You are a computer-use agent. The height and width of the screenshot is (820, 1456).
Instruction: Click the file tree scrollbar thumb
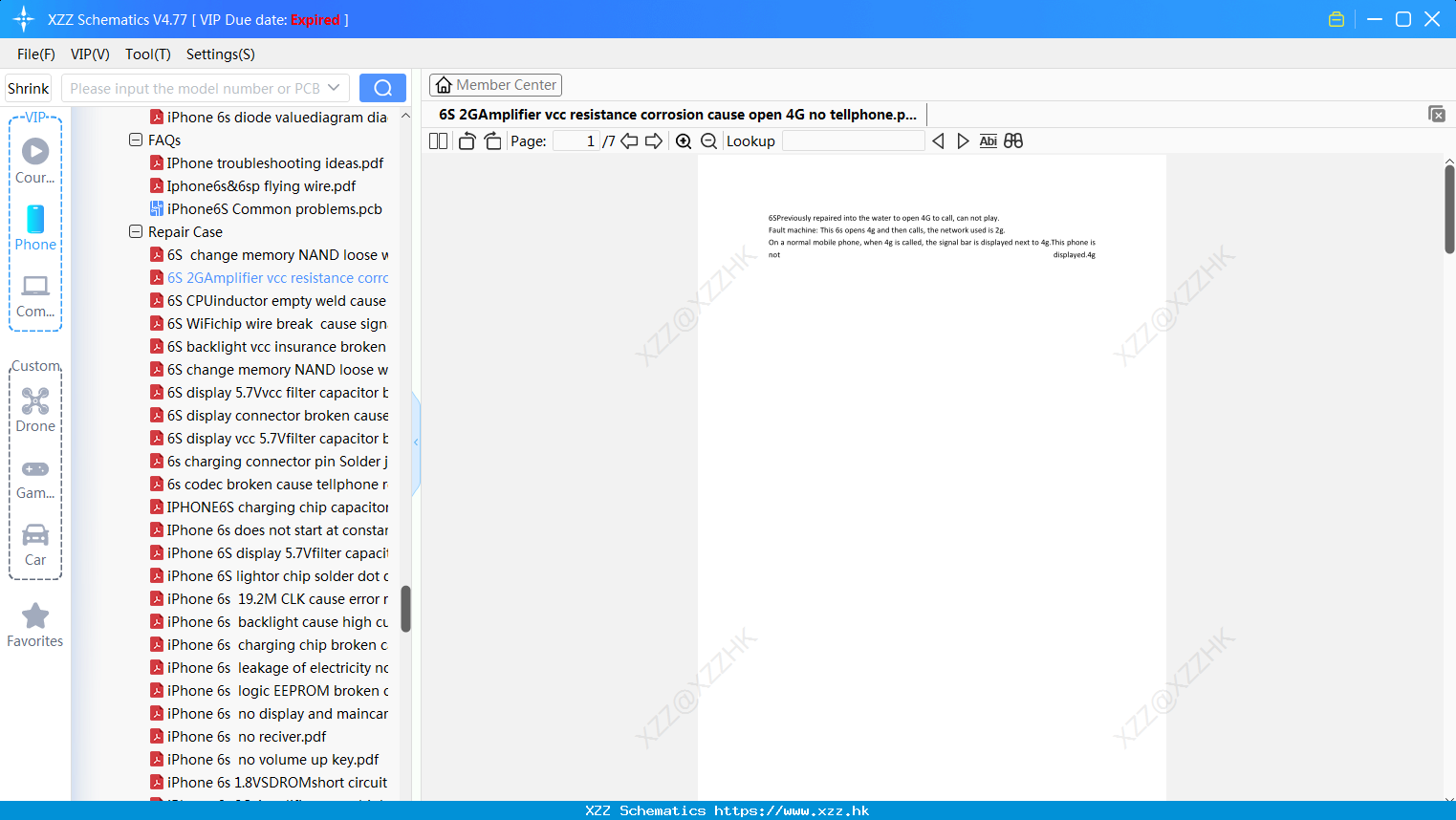(x=405, y=609)
